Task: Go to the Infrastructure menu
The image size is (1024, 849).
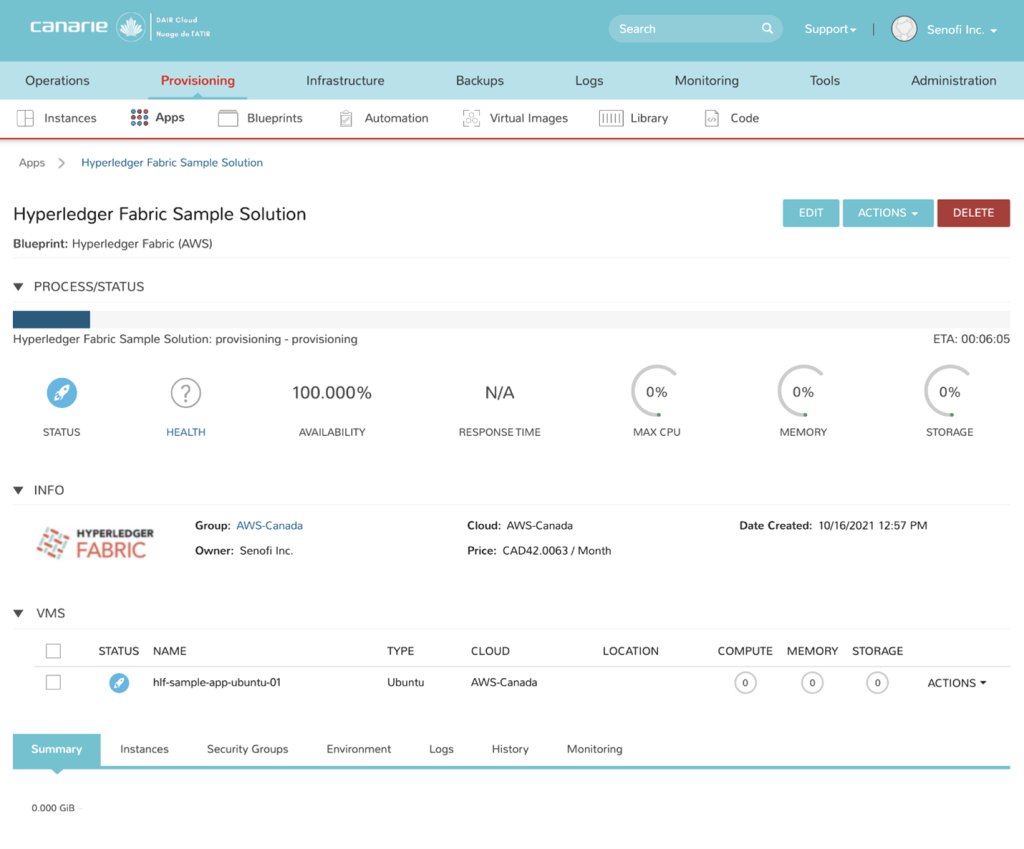Action: 345,81
